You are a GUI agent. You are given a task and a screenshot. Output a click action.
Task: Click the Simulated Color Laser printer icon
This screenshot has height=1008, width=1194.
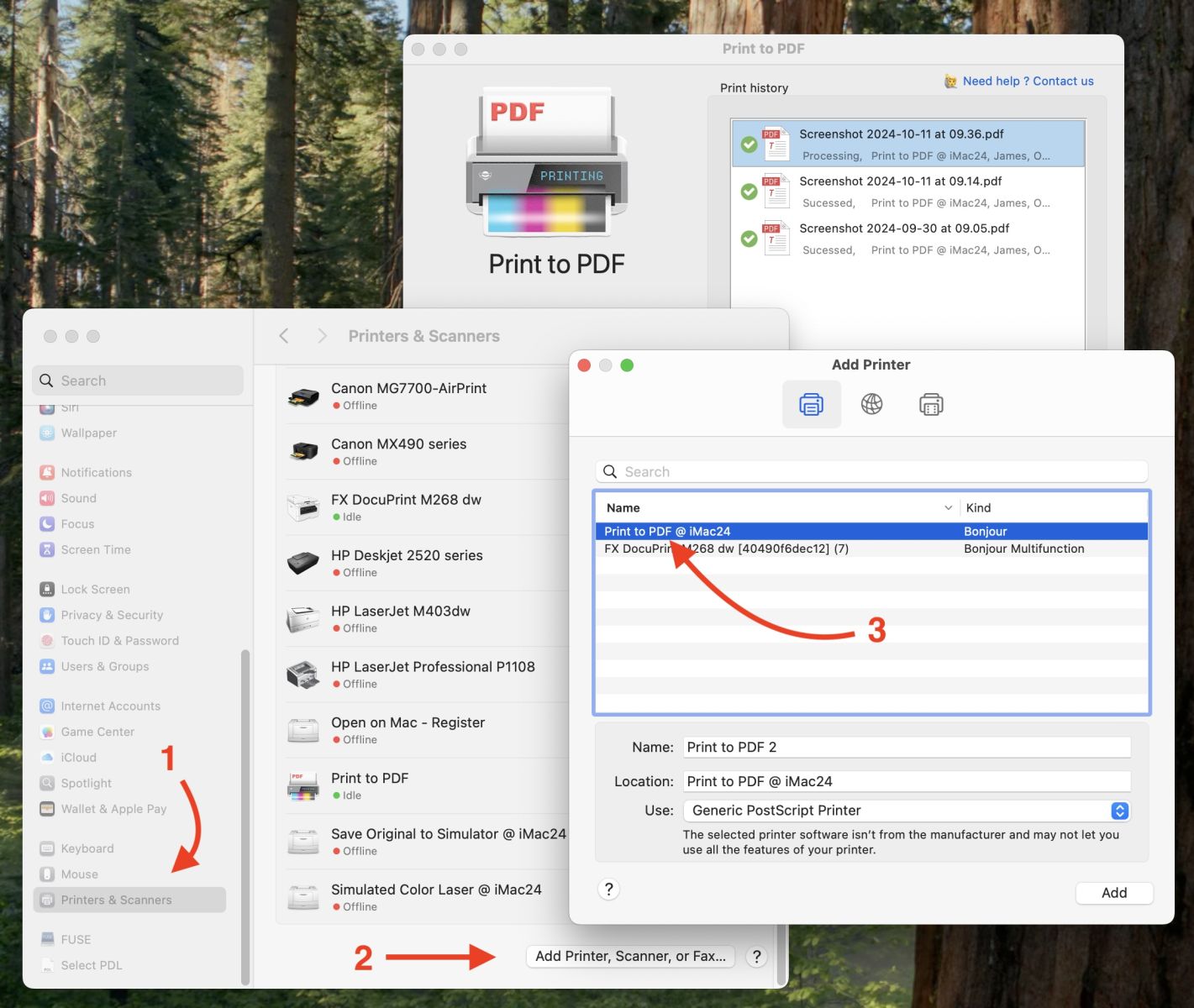click(303, 897)
